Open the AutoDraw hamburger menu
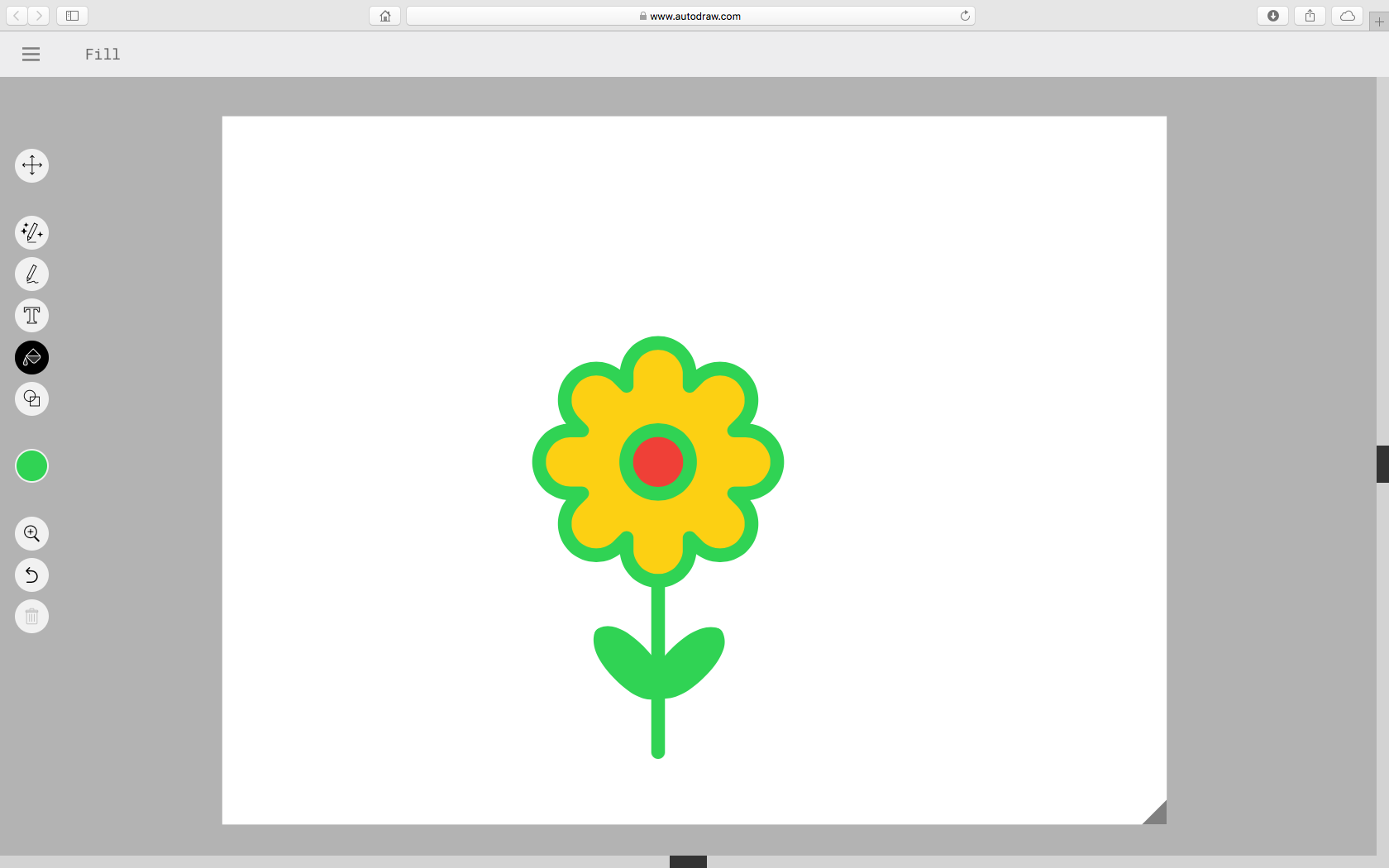The width and height of the screenshot is (1389, 868). coord(31,54)
